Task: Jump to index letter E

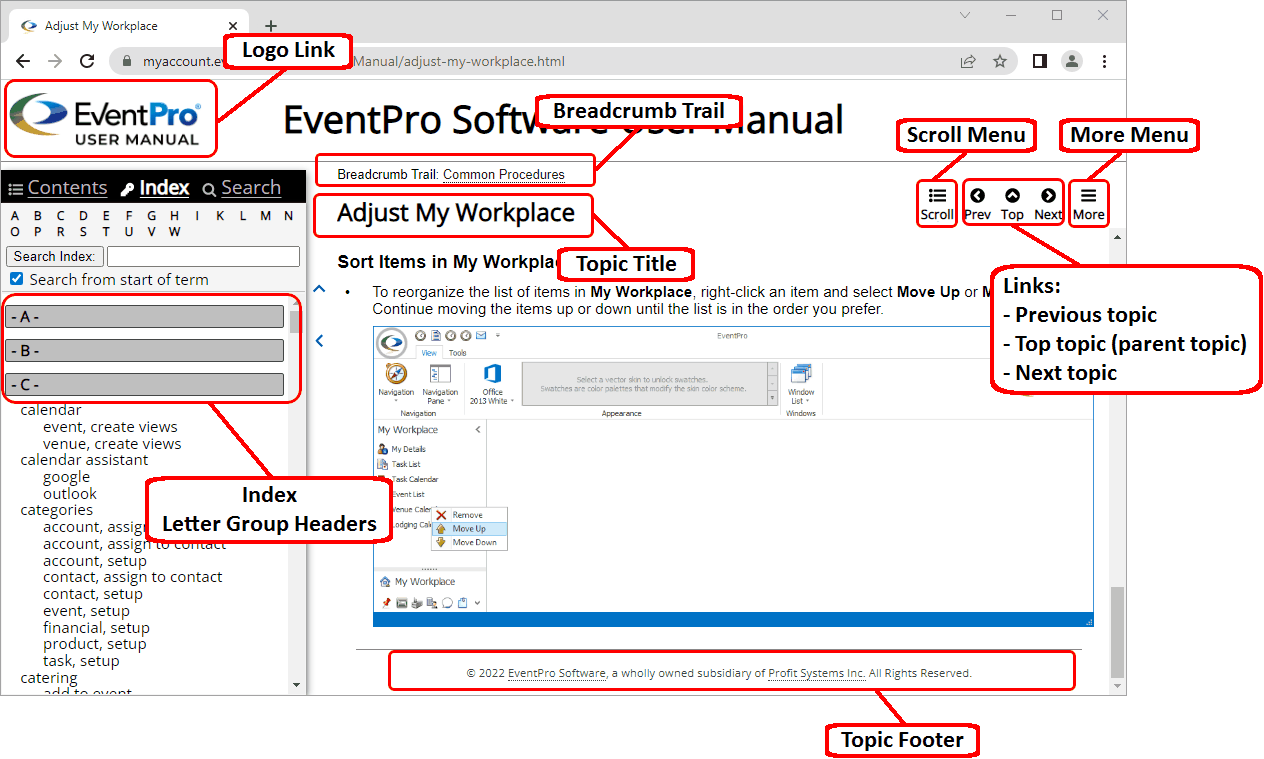Action: 106,216
